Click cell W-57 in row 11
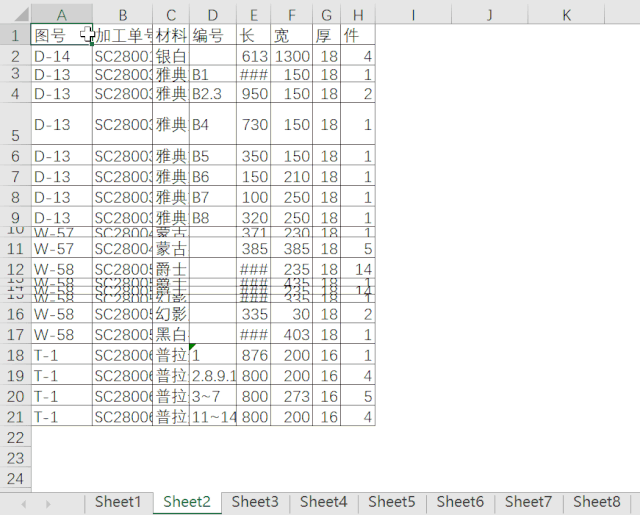Viewport: 640px width, 515px height. (62, 248)
